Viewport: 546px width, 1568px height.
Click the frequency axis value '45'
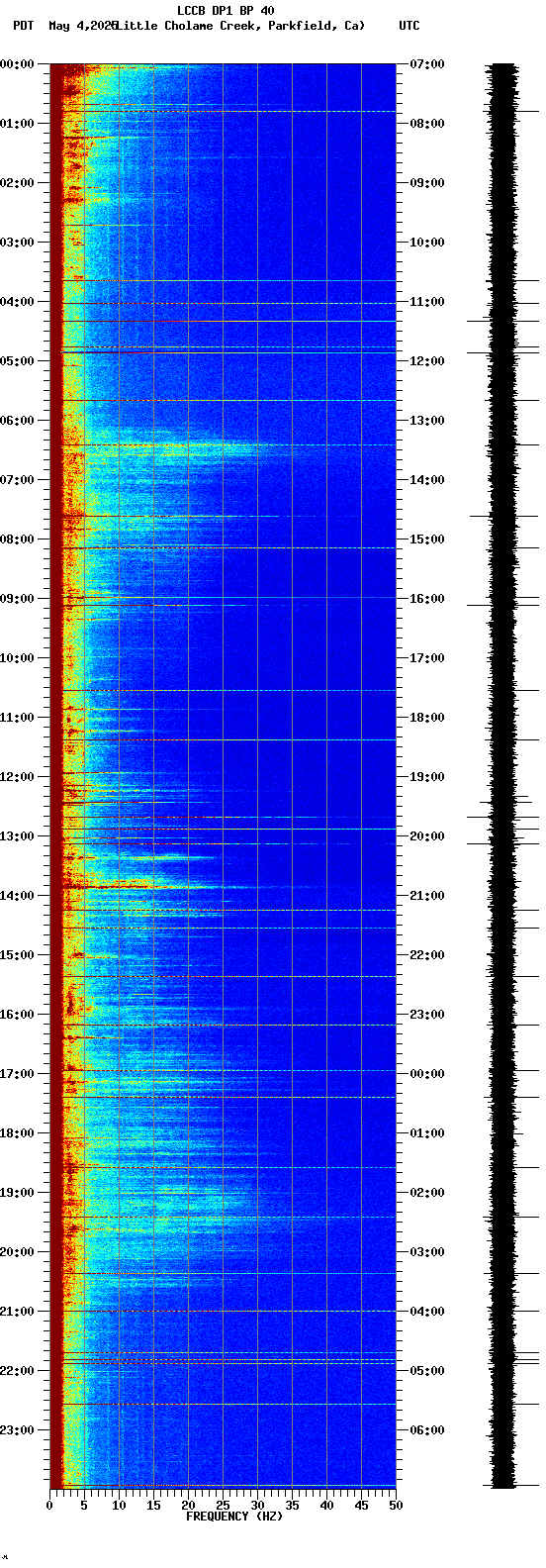click(361, 1506)
